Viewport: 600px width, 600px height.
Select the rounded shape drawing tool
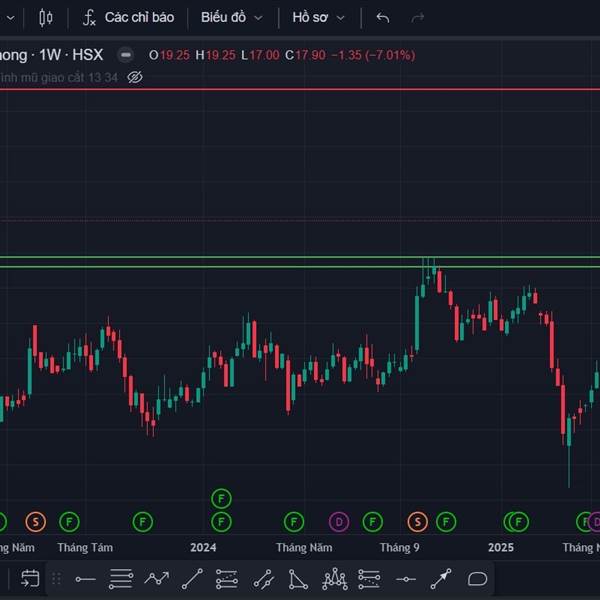(478, 578)
